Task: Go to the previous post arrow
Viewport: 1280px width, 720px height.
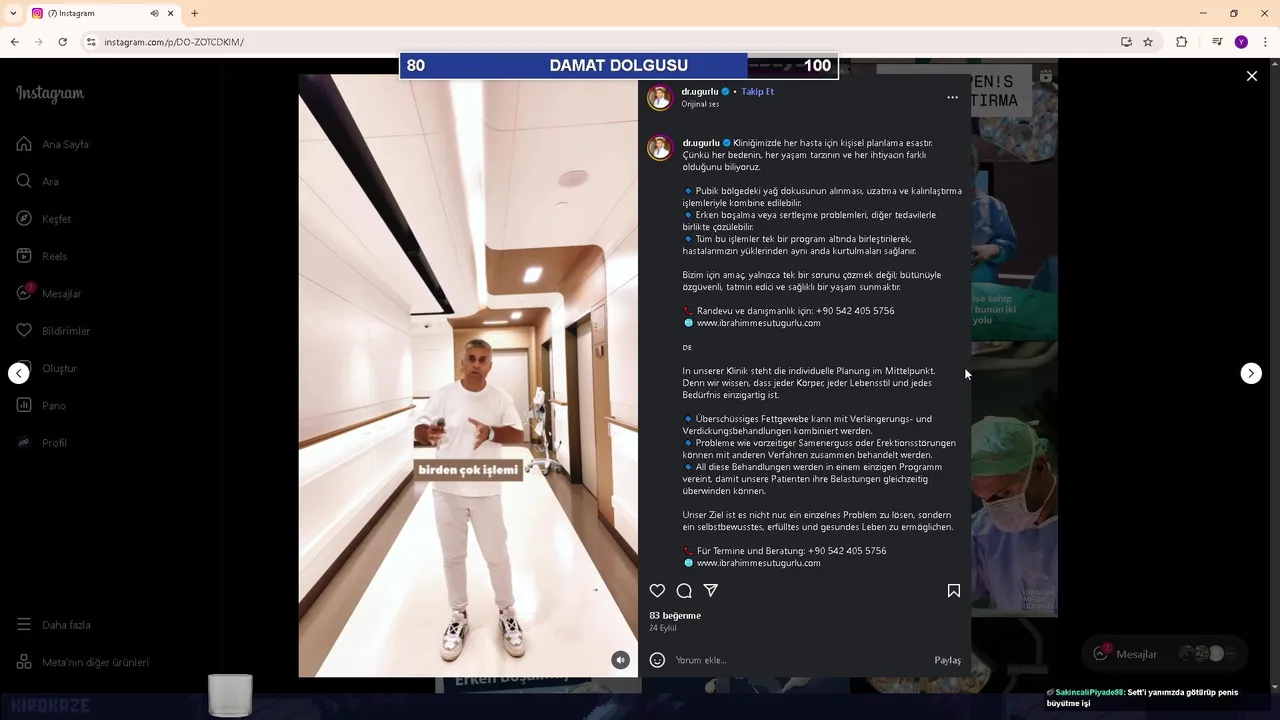Action: pos(19,373)
